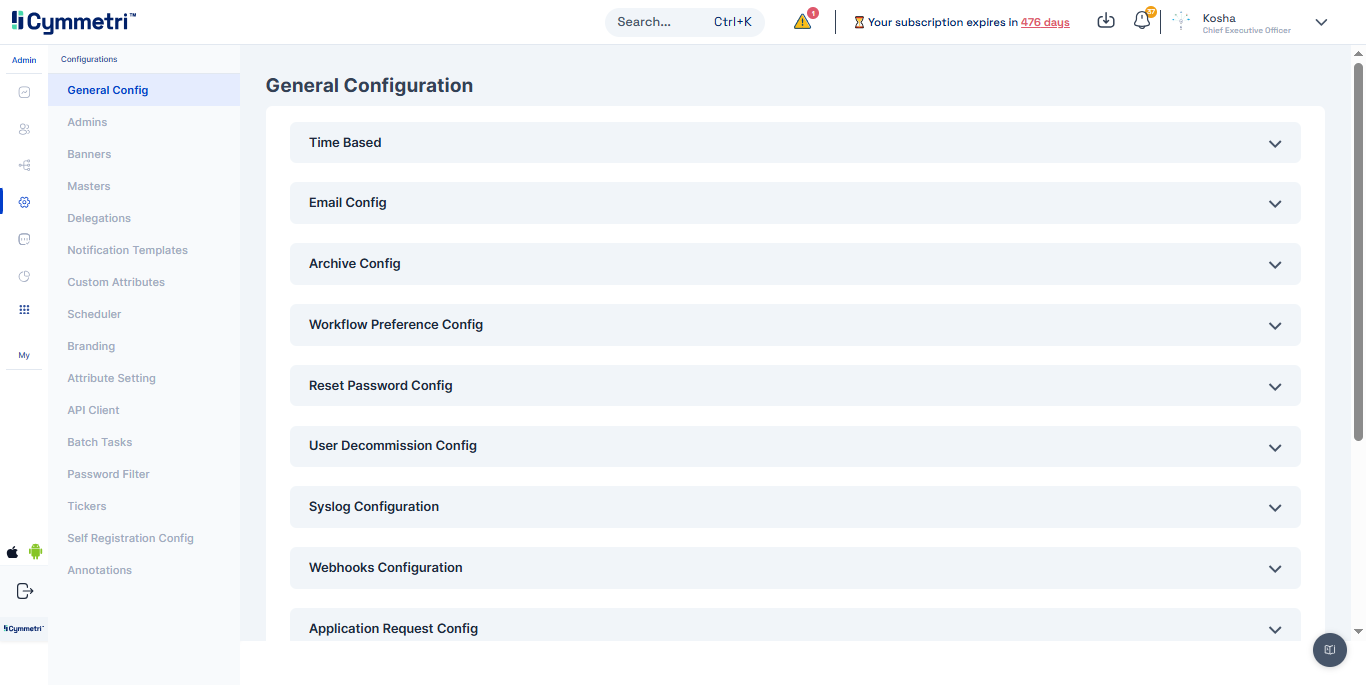Click the logout icon in sidebar

(x=25, y=591)
